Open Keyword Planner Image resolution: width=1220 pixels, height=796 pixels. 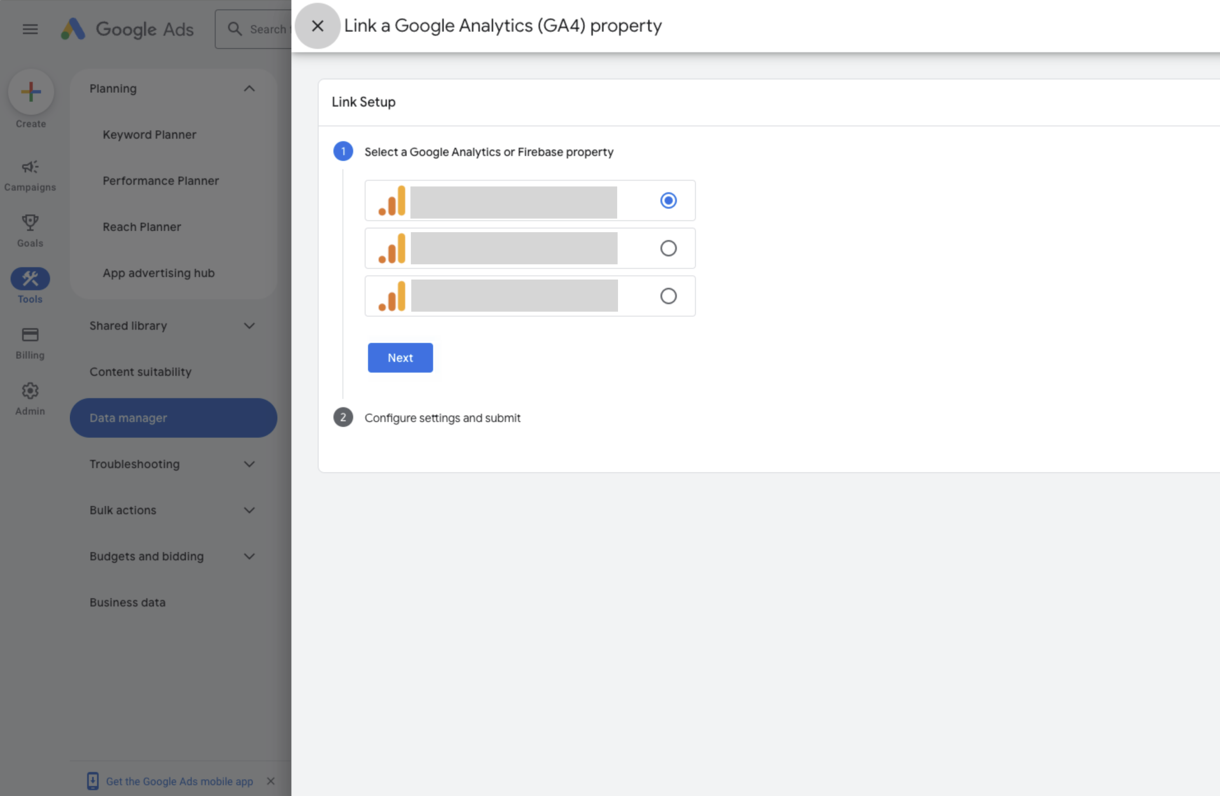tap(149, 134)
